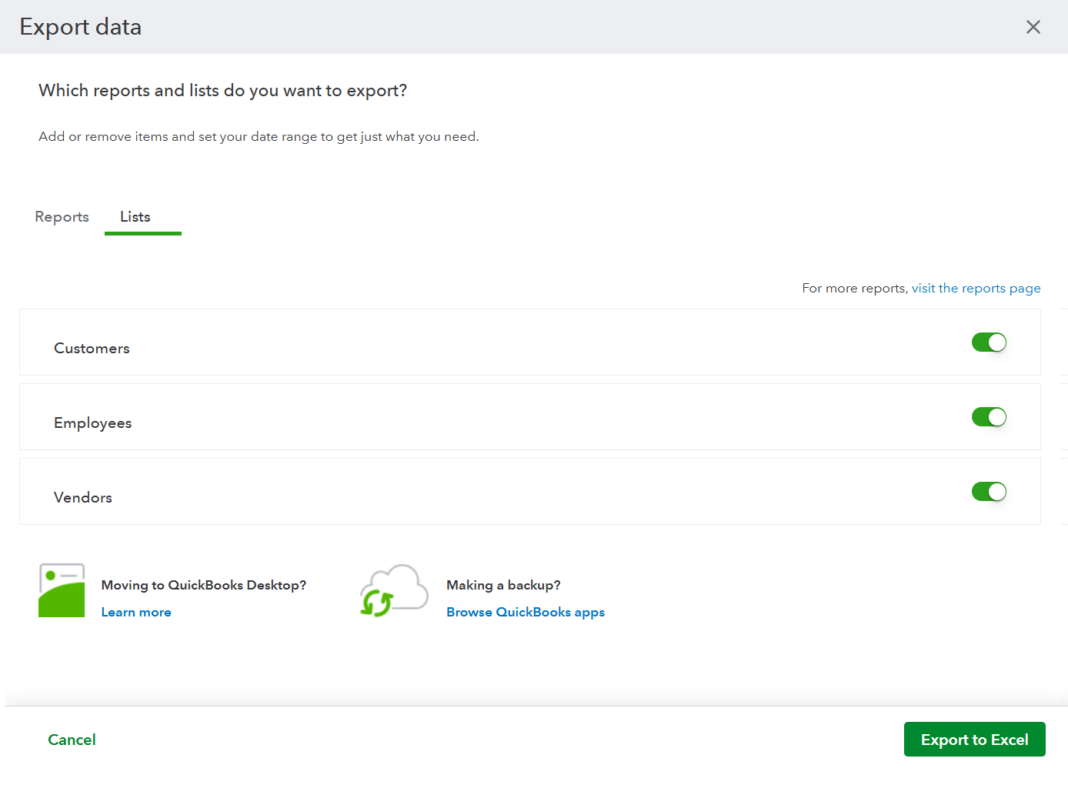Cancel the data export

tap(71, 739)
